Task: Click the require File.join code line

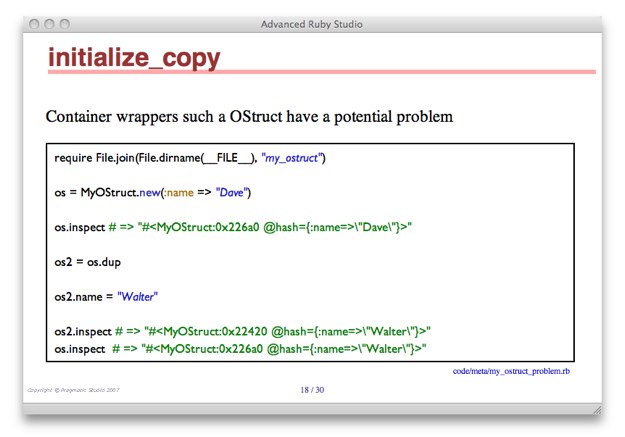Action: pos(190,157)
